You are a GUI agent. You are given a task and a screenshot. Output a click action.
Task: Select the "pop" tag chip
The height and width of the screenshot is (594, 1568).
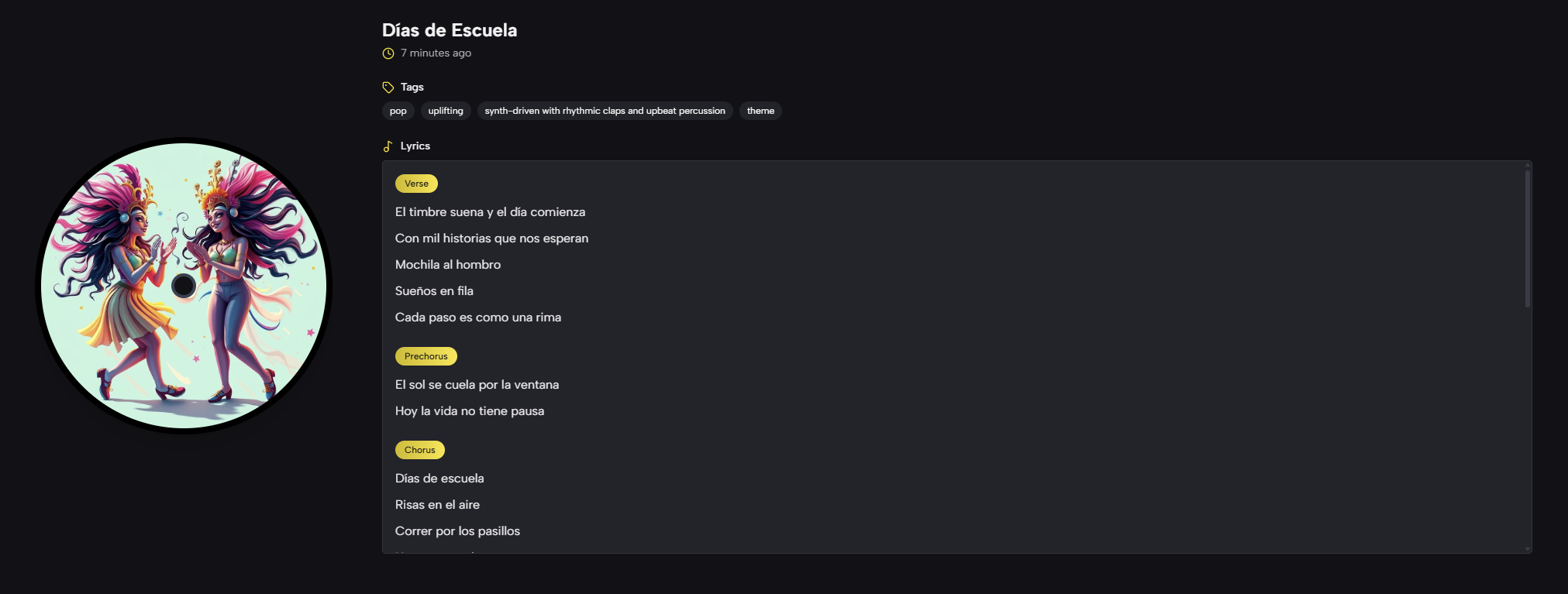coord(398,111)
